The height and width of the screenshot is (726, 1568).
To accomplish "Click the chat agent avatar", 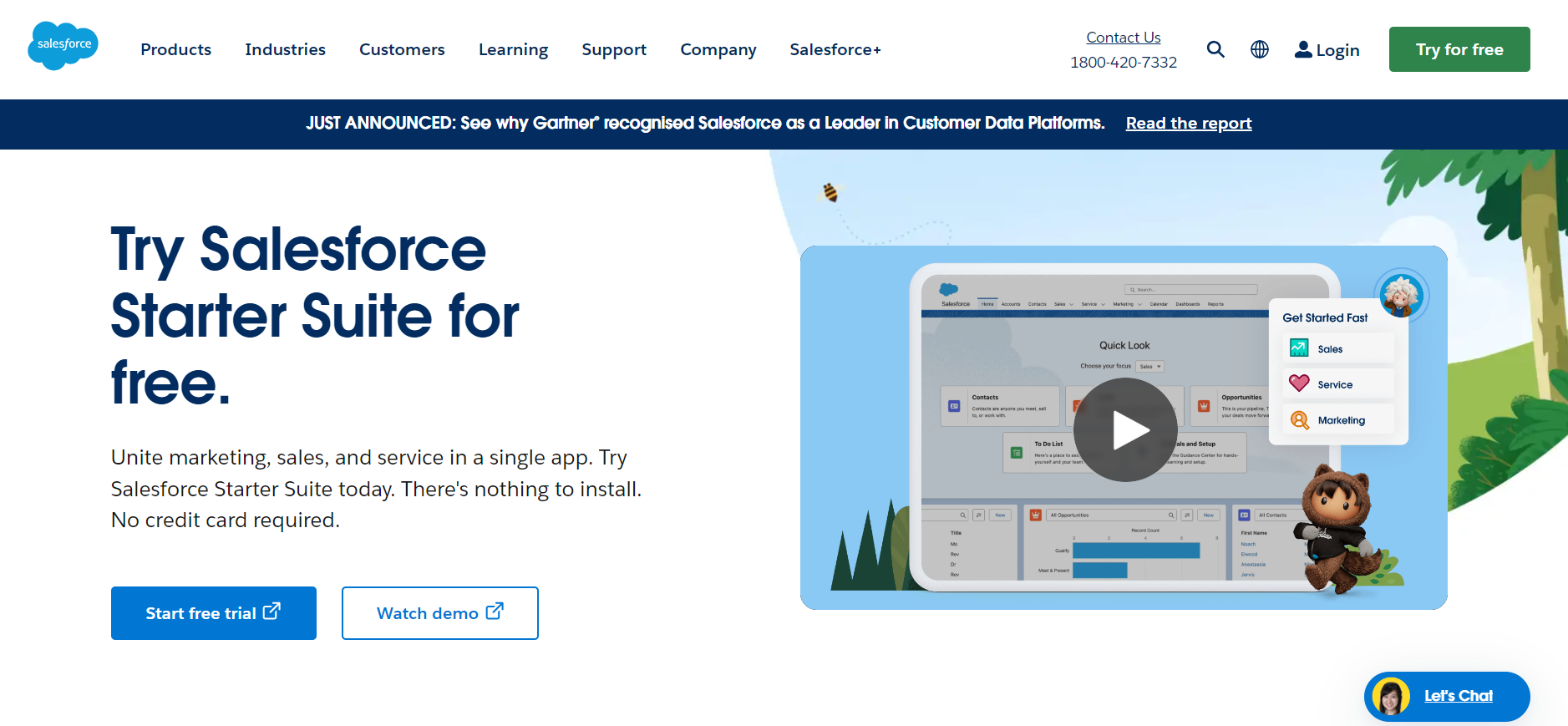I will coord(1390,696).
